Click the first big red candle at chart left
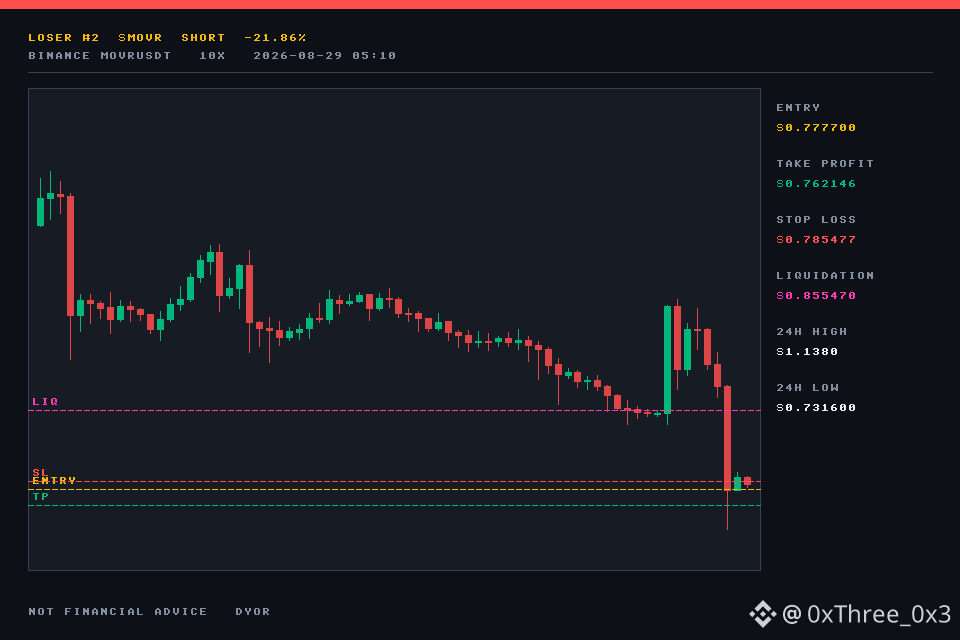The image size is (960, 640). tap(70, 256)
